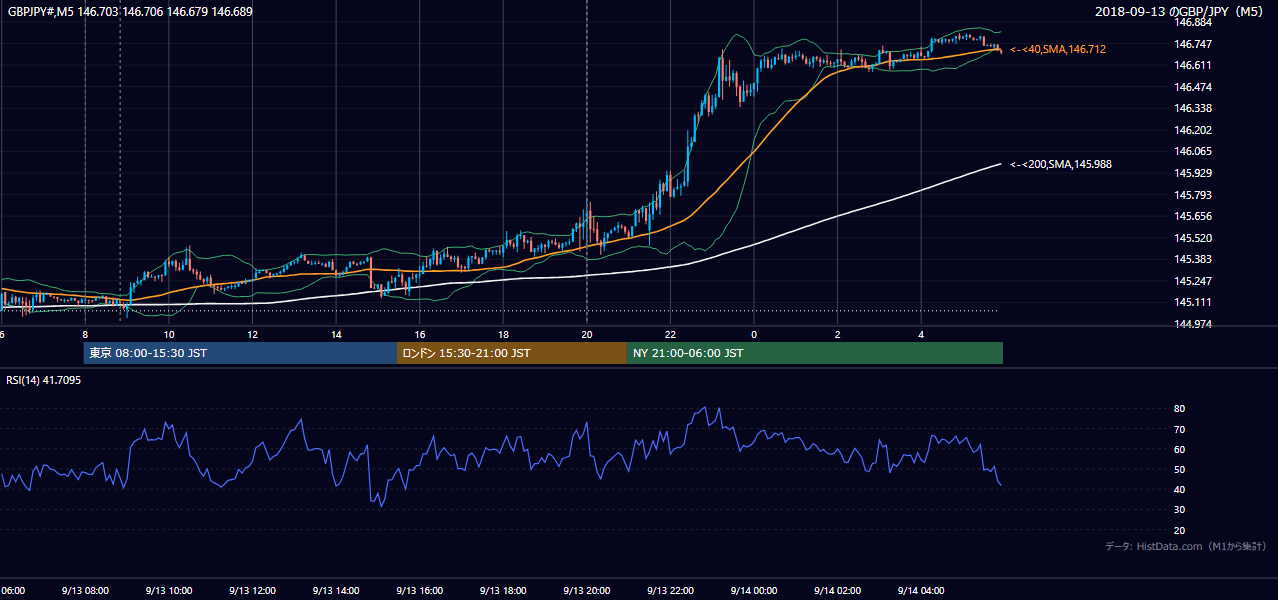This screenshot has width=1278, height=600.
Task: Click the '9/13 14:00' bottom time label
Action: 335,591
